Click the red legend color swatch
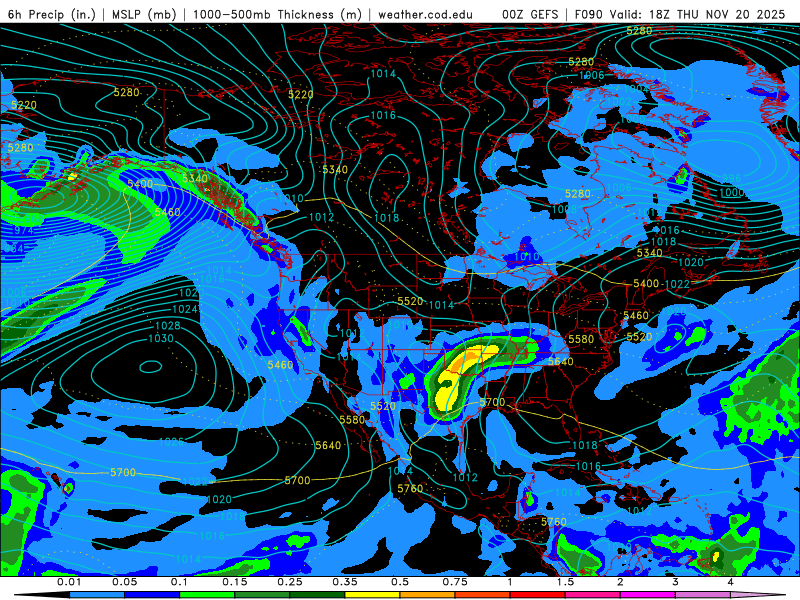The width and height of the screenshot is (800, 600). click(538, 595)
